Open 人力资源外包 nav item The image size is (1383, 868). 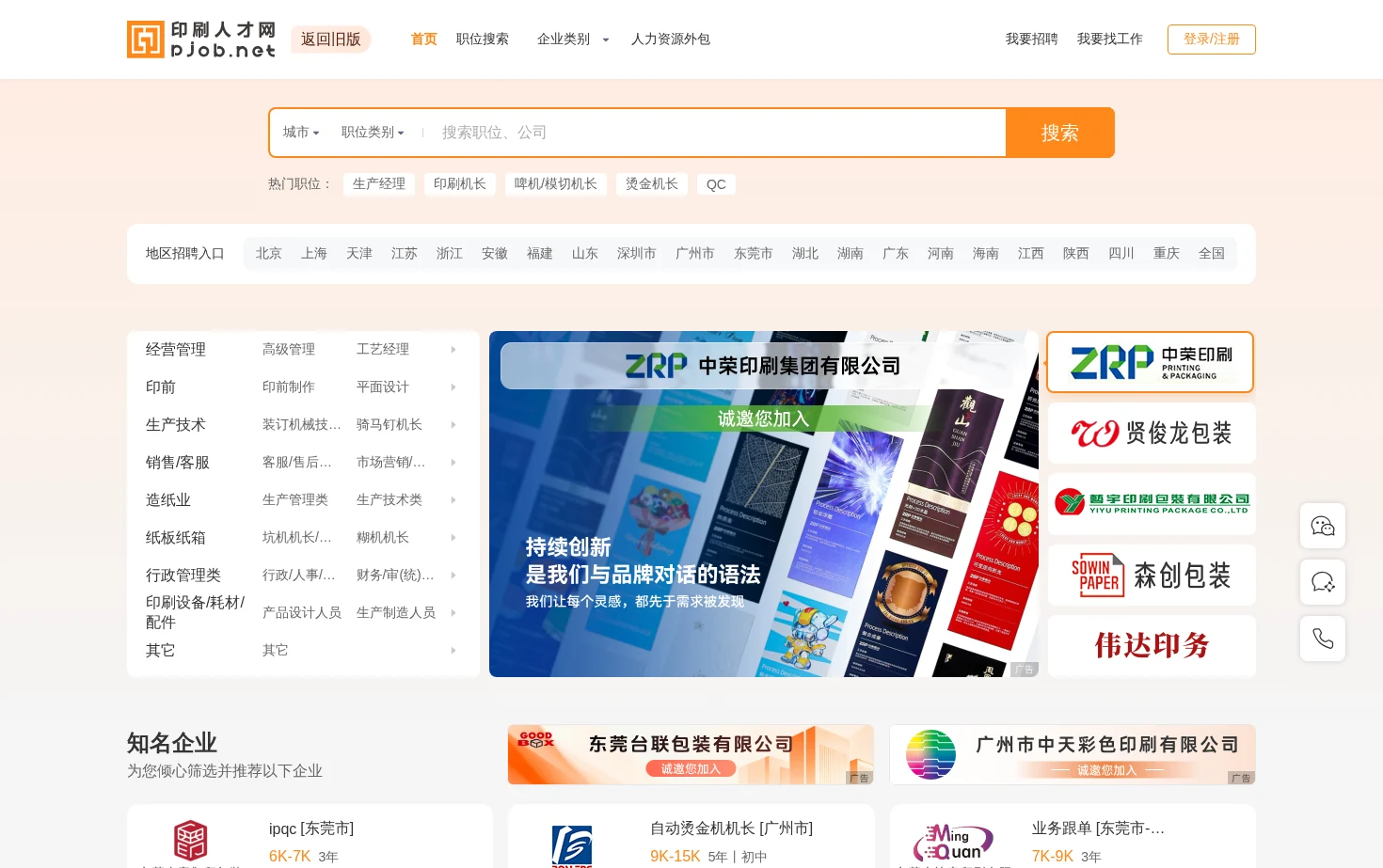tap(671, 39)
